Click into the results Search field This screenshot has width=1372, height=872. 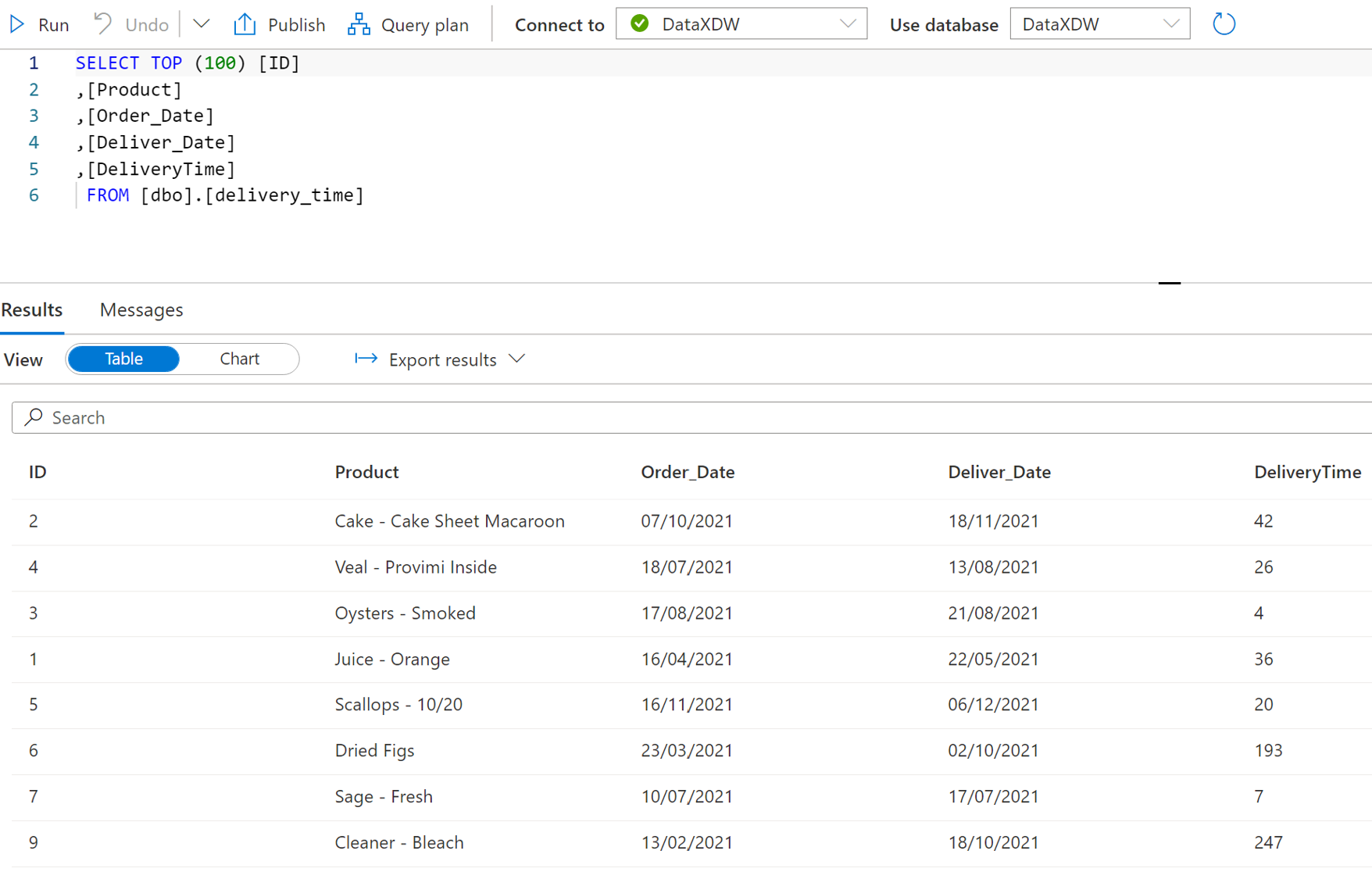pos(625,417)
